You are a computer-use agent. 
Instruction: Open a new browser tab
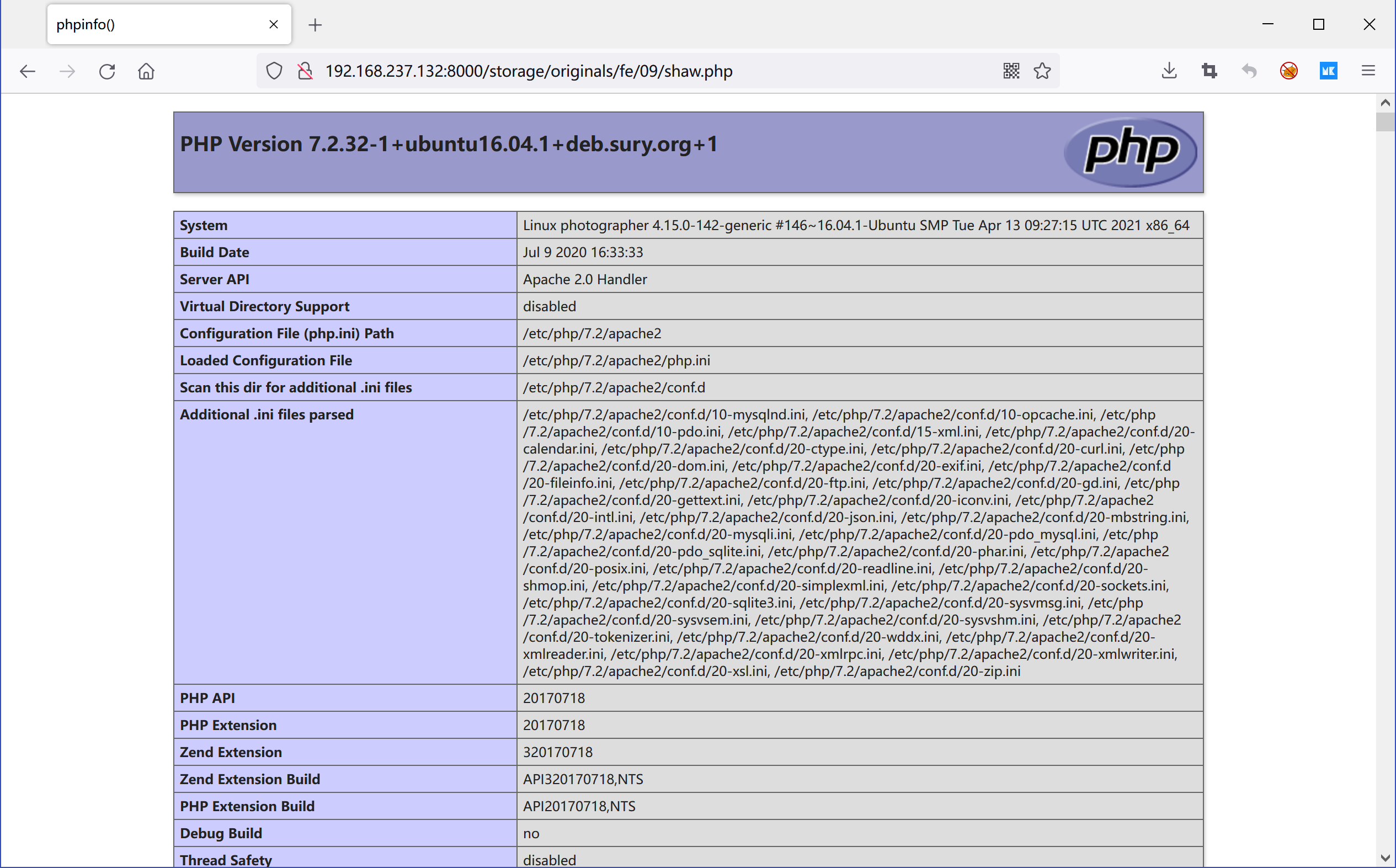point(315,25)
